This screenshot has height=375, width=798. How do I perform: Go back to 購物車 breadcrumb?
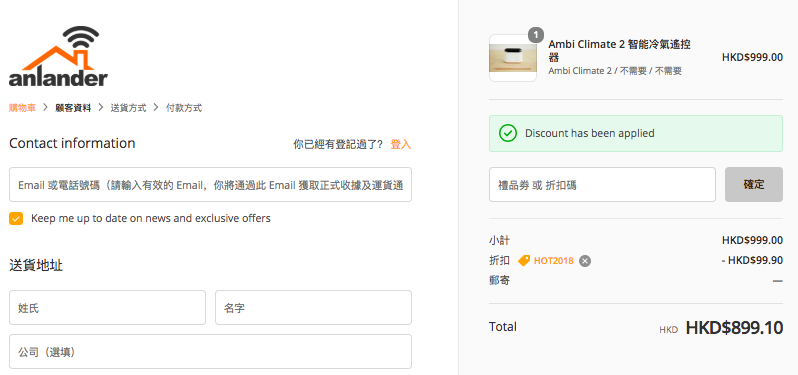22,108
